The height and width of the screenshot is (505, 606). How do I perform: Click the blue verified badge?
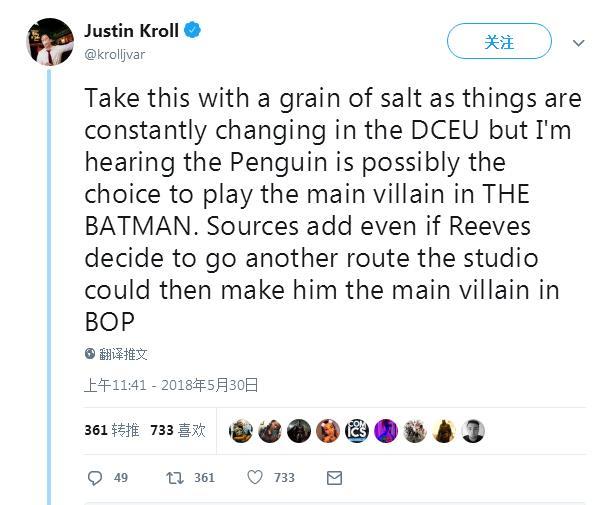[194, 31]
